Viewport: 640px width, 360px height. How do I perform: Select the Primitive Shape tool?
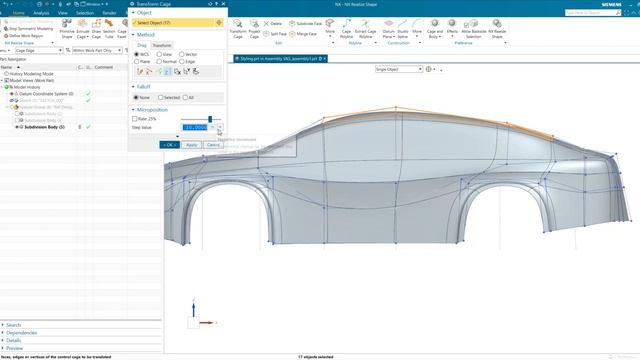pos(67,29)
